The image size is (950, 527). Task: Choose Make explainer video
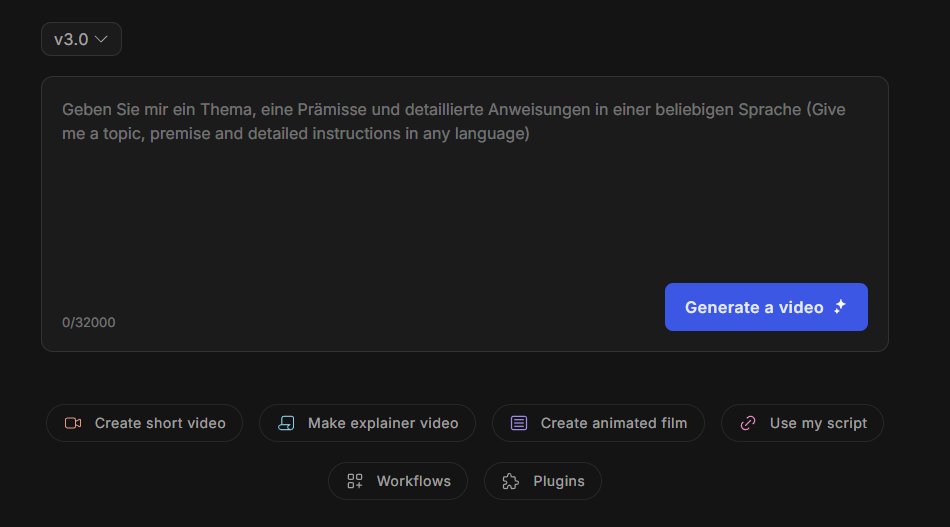click(x=367, y=423)
